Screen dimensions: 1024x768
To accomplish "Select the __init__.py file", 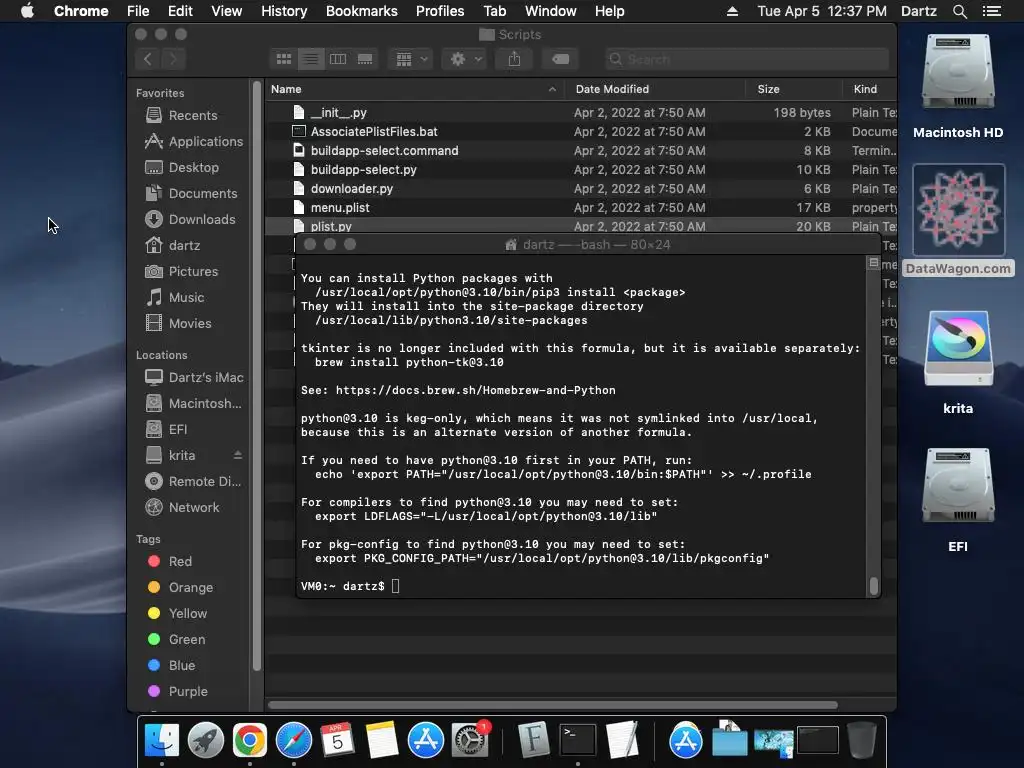I will point(581,113).
